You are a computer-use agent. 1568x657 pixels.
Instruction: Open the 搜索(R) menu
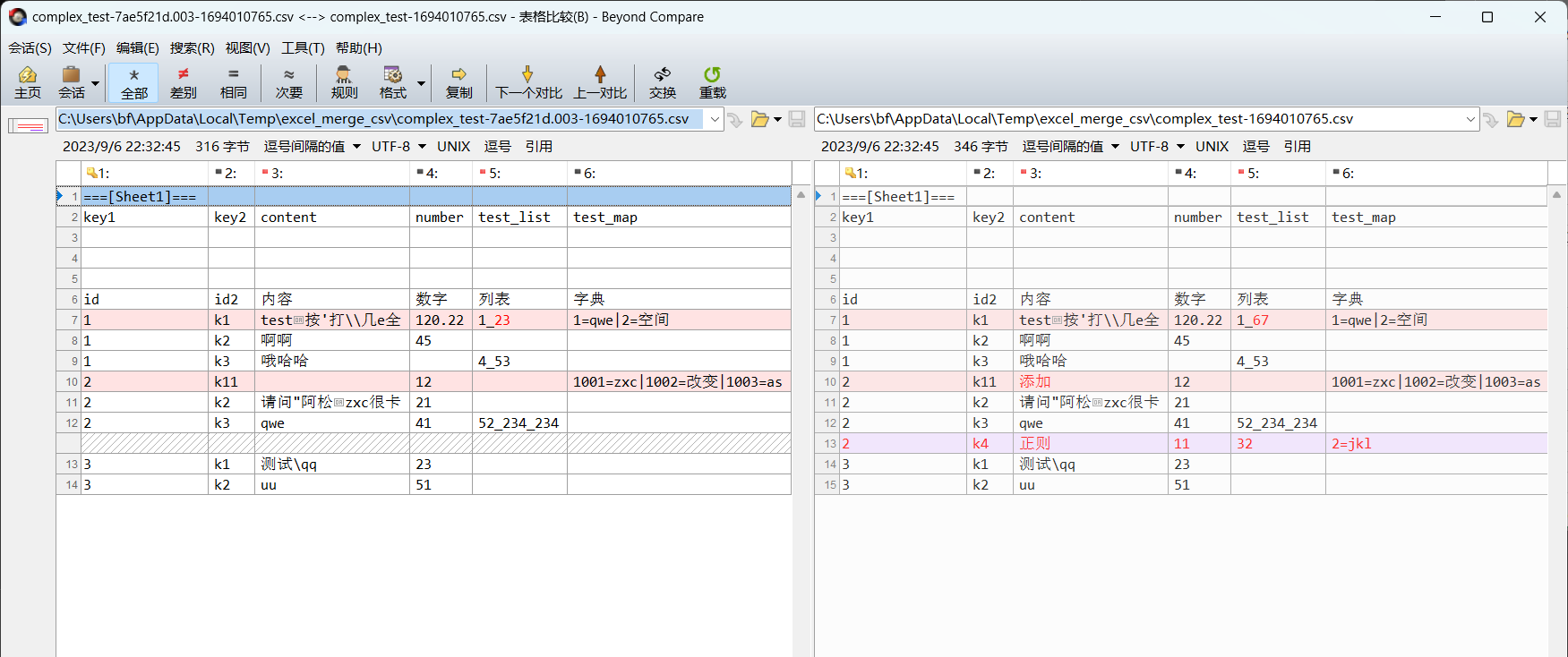coord(193,48)
